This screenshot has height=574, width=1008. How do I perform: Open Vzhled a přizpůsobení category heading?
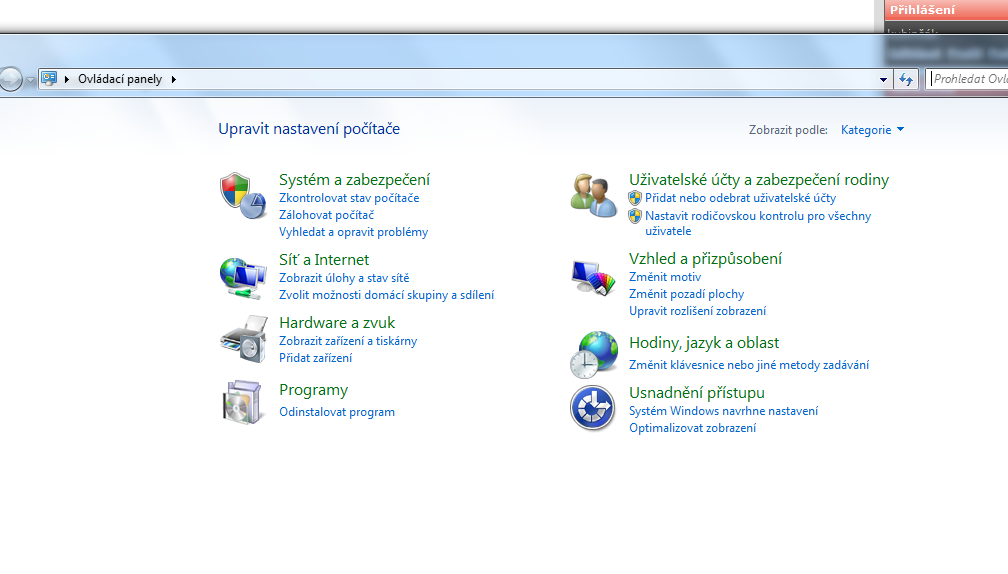[x=705, y=259]
